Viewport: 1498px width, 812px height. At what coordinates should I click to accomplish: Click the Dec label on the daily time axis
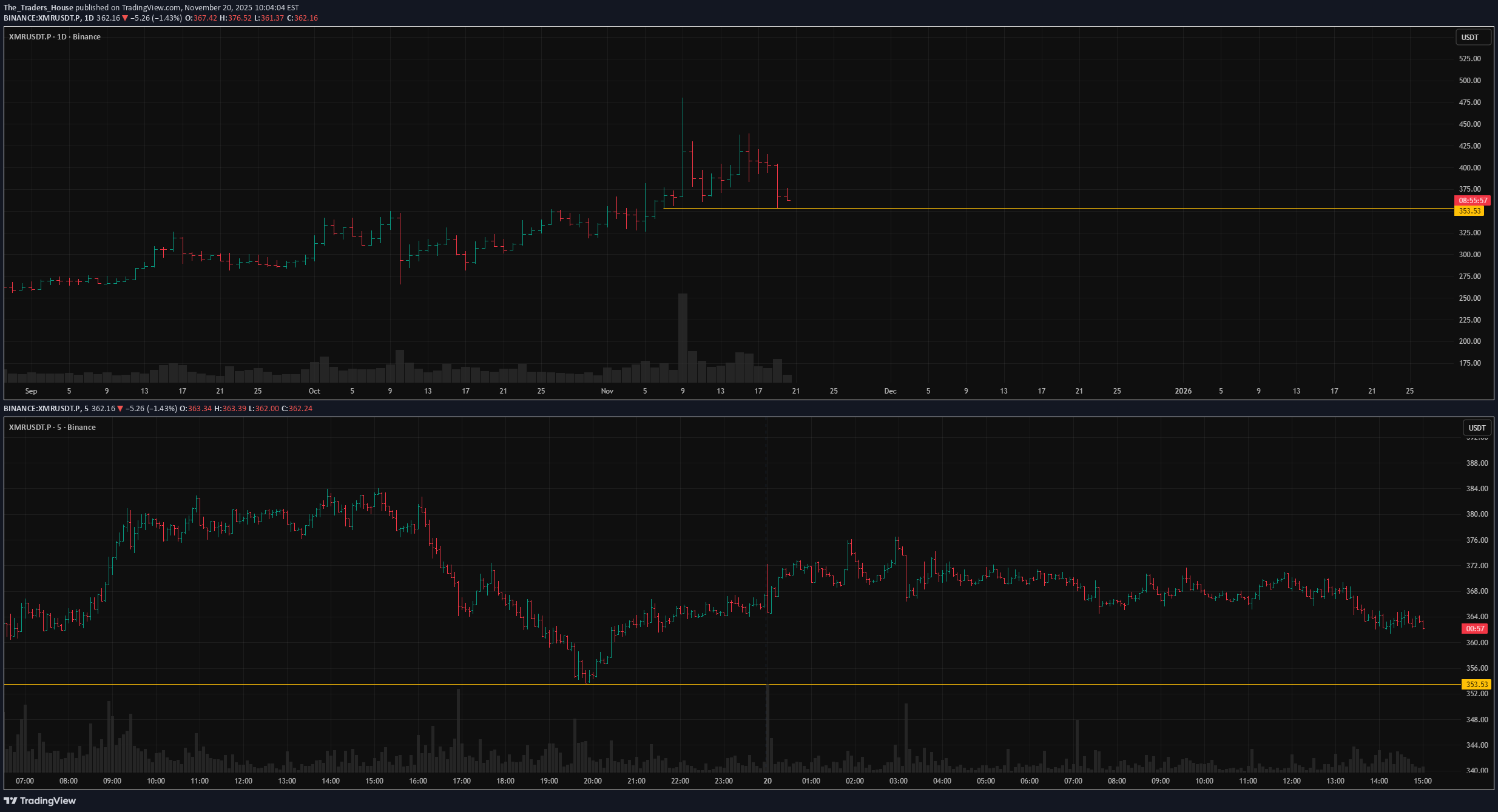click(889, 391)
